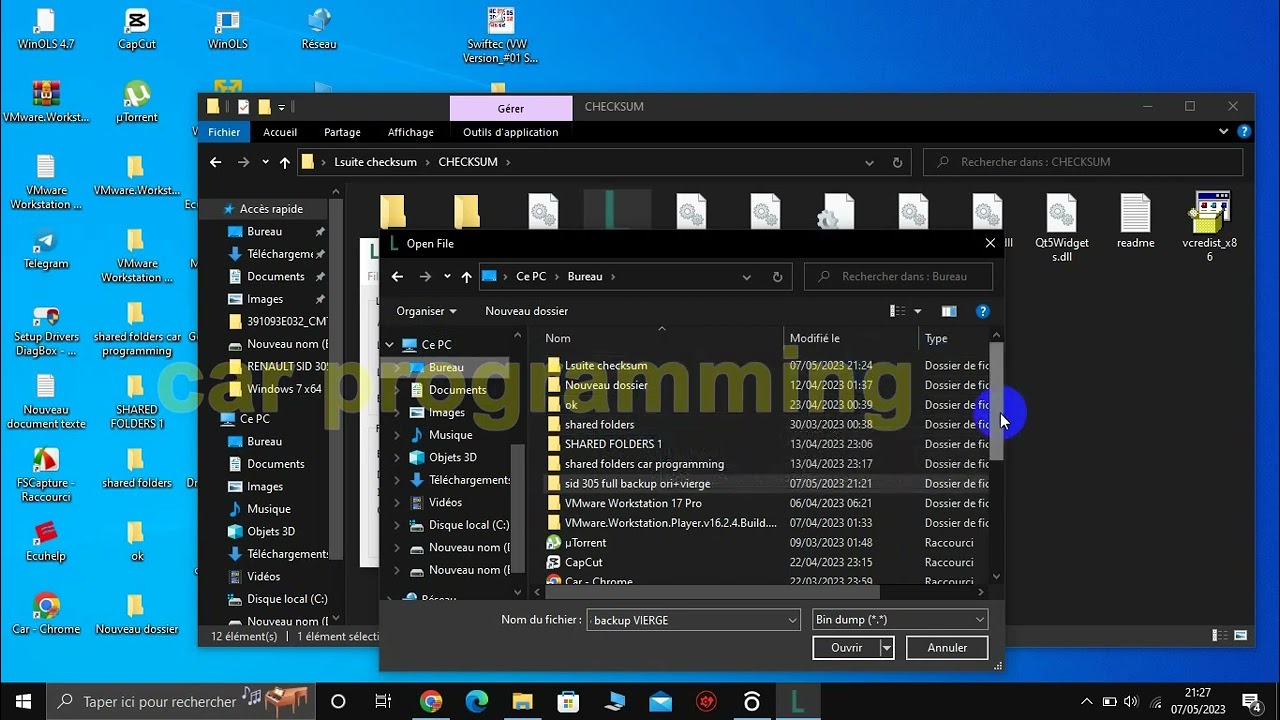This screenshot has height=720, width=1280.
Task: Click Lsuite checksum in address breadcrumb
Action: pyautogui.click(x=375, y=162)
